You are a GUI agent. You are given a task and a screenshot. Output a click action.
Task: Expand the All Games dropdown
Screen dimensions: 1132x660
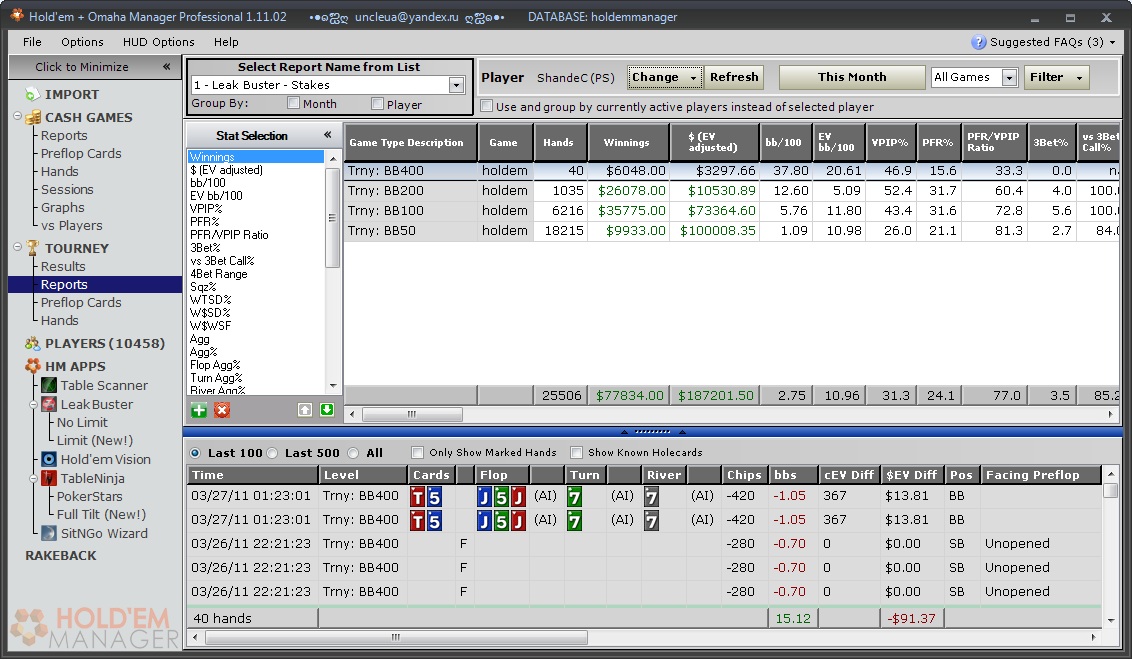pyautogui.click(x=1009, y=78)
